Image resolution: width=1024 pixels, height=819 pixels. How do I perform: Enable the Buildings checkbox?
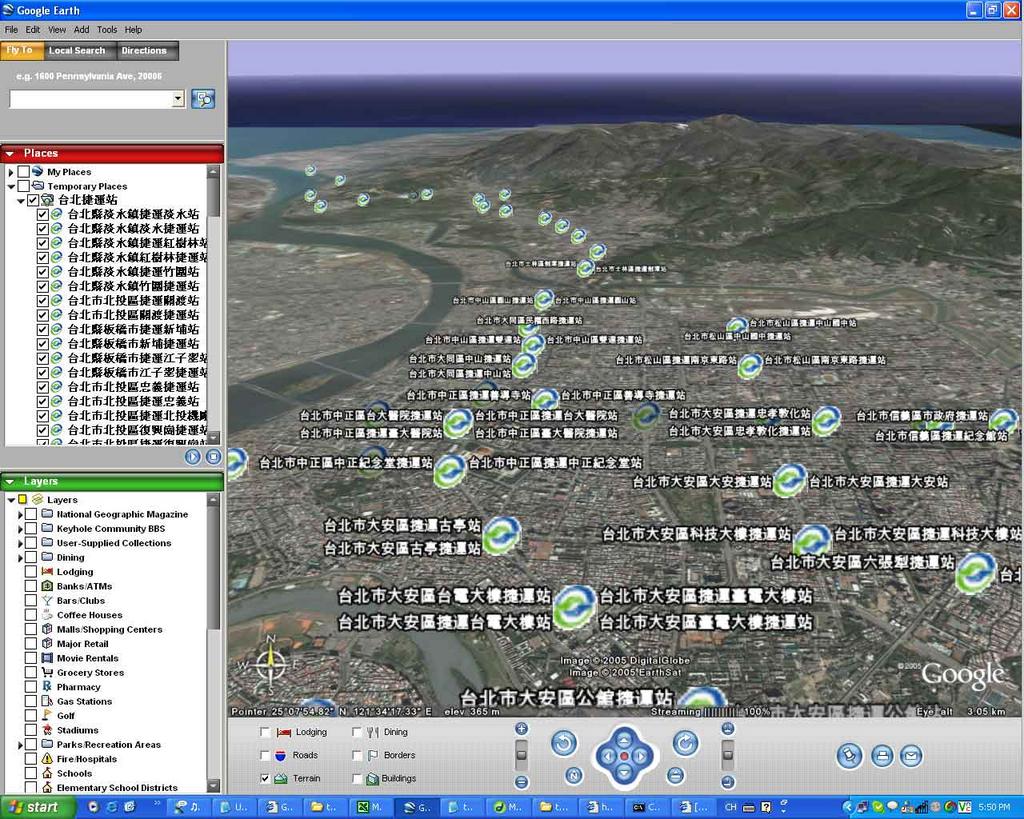click(357, 779)
